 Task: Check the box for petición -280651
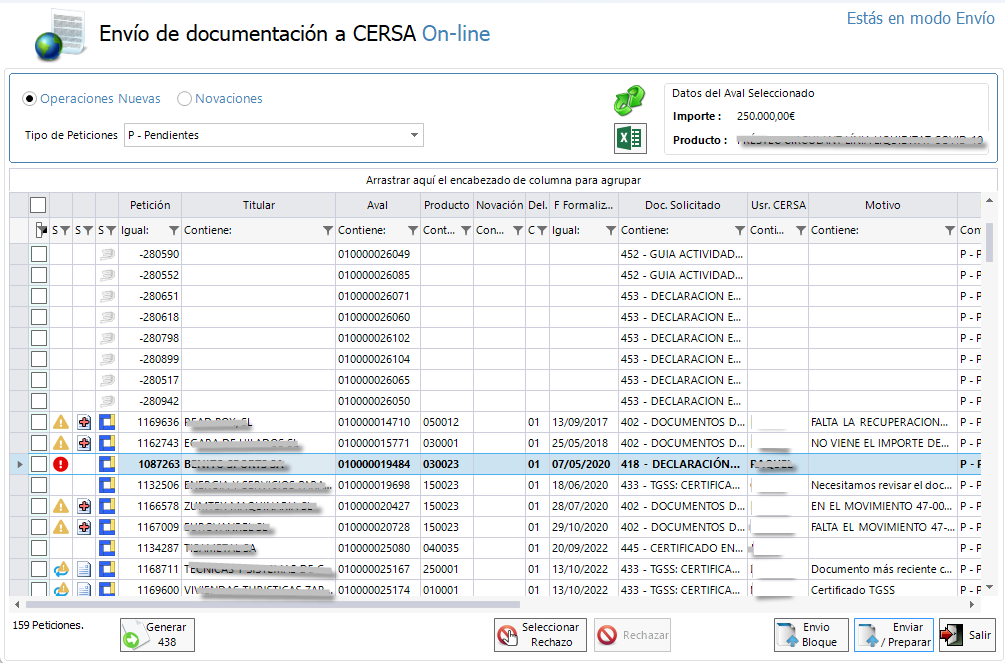(x=39, y=296)
